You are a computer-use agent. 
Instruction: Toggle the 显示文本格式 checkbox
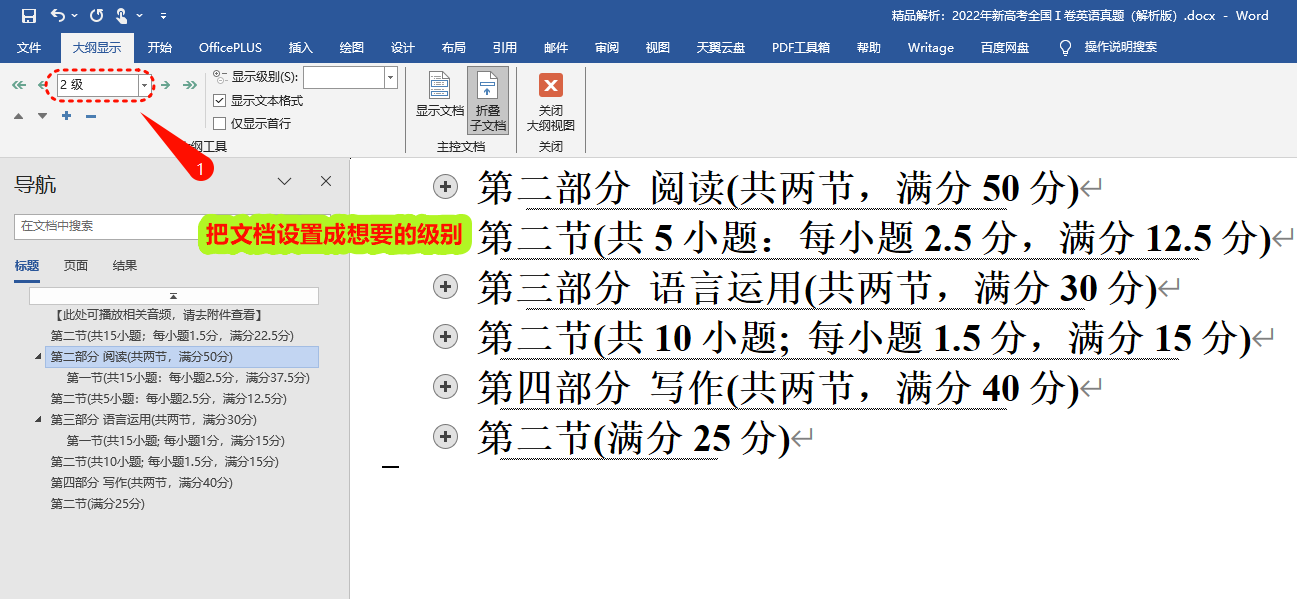pyautogui.click(x=220, y=100)
